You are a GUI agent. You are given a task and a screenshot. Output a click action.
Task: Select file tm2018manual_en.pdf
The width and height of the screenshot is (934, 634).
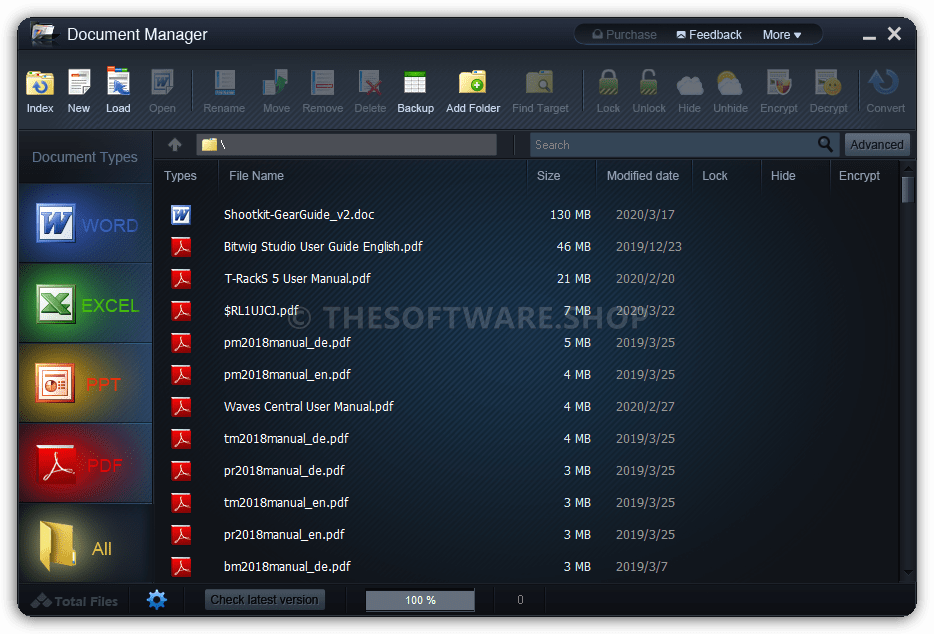pos(286,503)
